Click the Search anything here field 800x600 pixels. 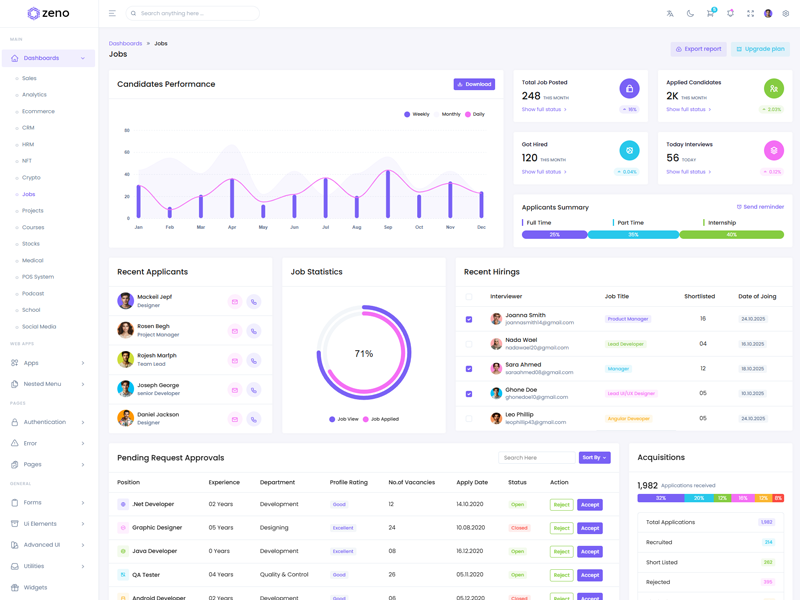click(x=195, y=14)
